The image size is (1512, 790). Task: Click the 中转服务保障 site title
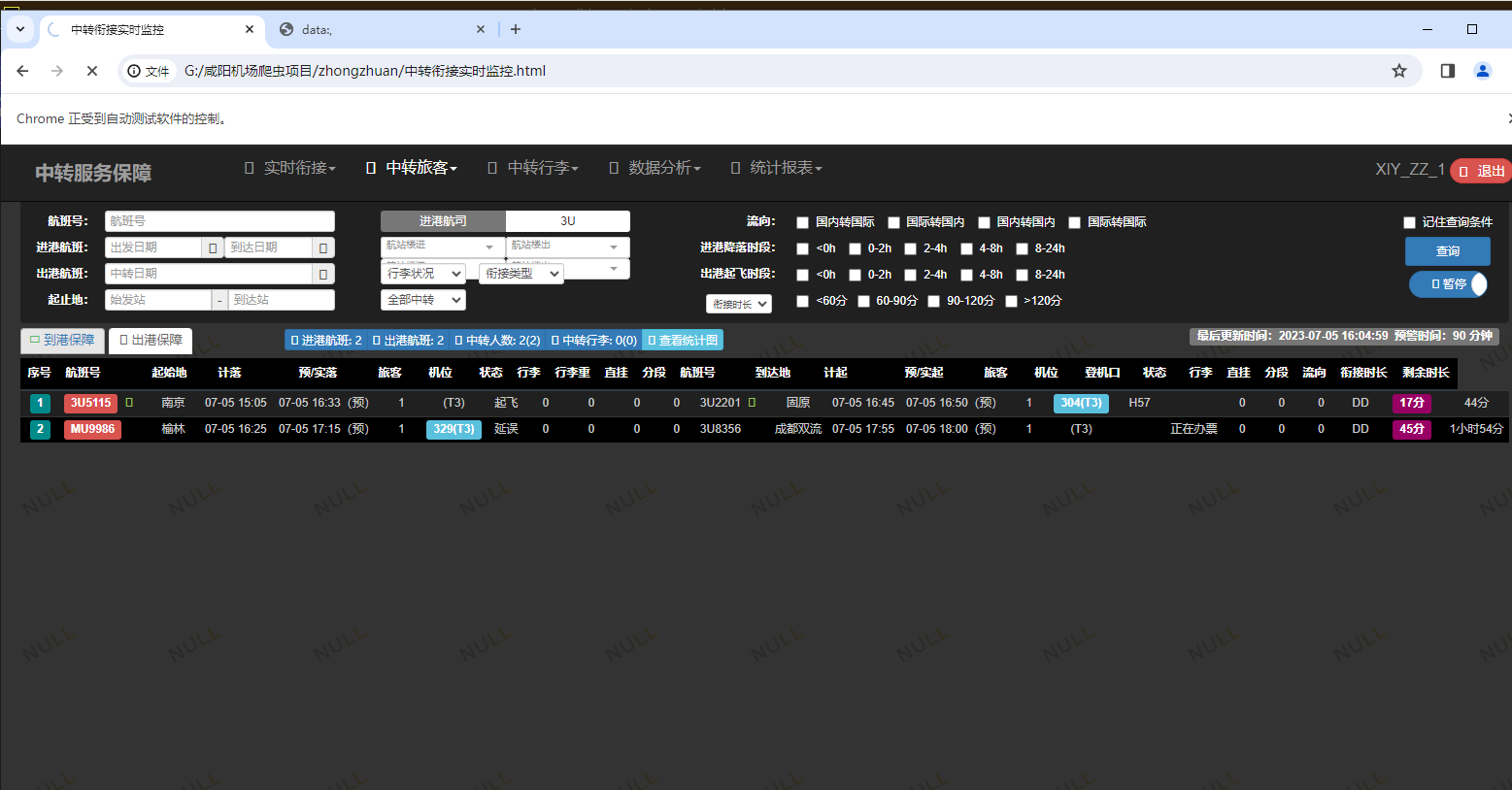click(93, 173)
